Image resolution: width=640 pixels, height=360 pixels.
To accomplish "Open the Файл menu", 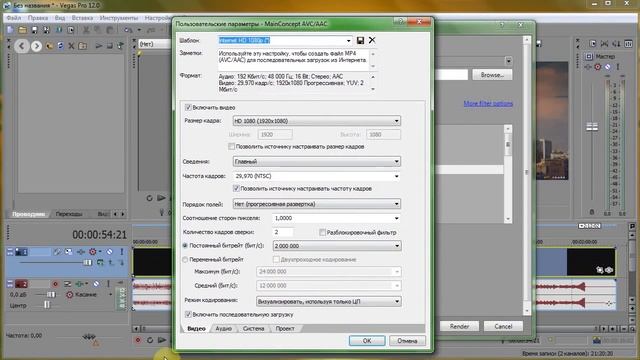I will [13, 18].
